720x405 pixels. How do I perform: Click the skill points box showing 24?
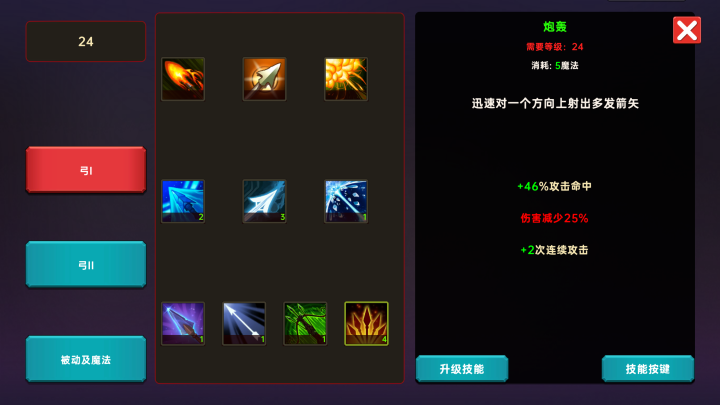(x=86, y=41)
